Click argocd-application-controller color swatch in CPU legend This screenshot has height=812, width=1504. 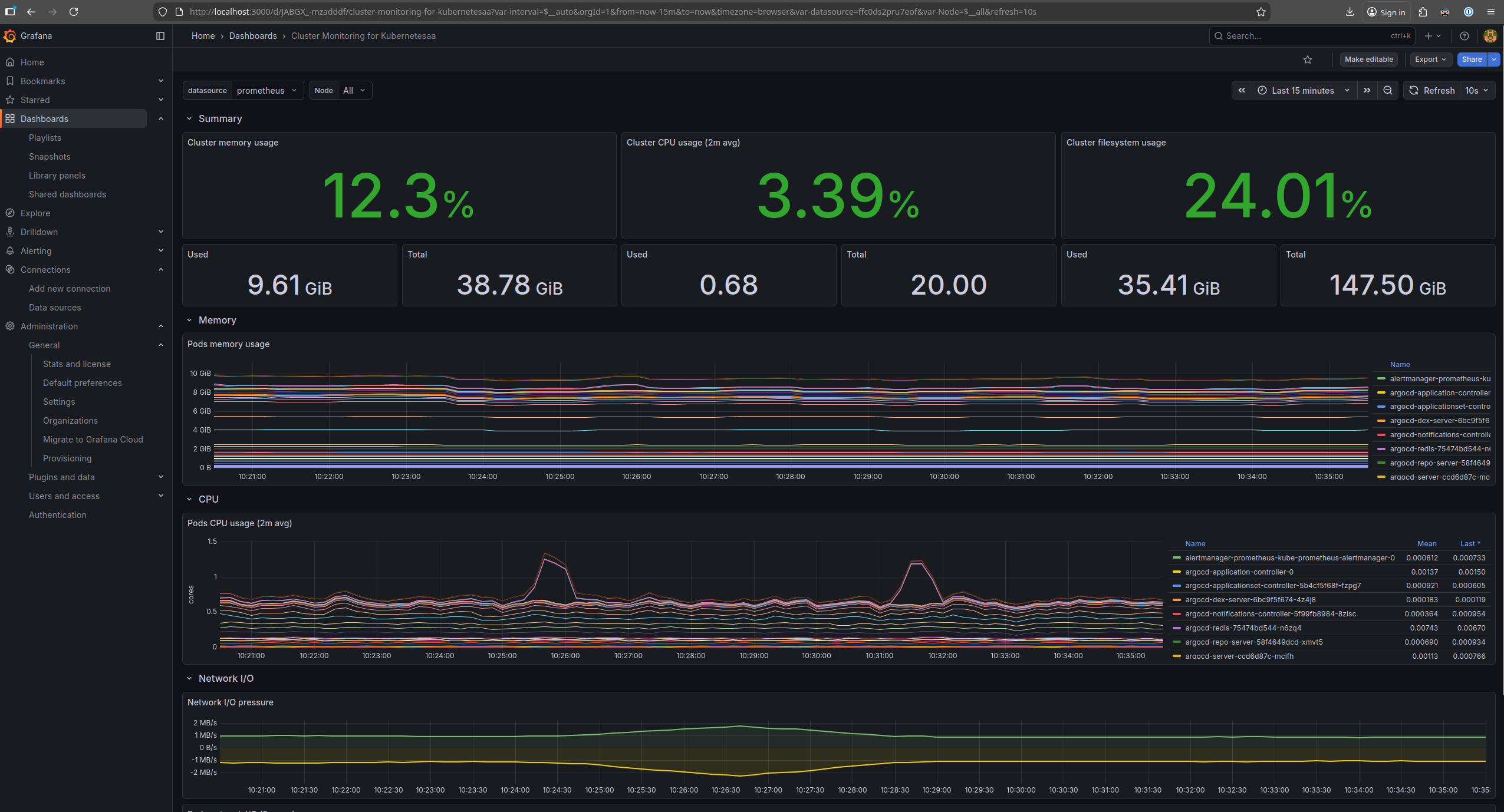1176,572
